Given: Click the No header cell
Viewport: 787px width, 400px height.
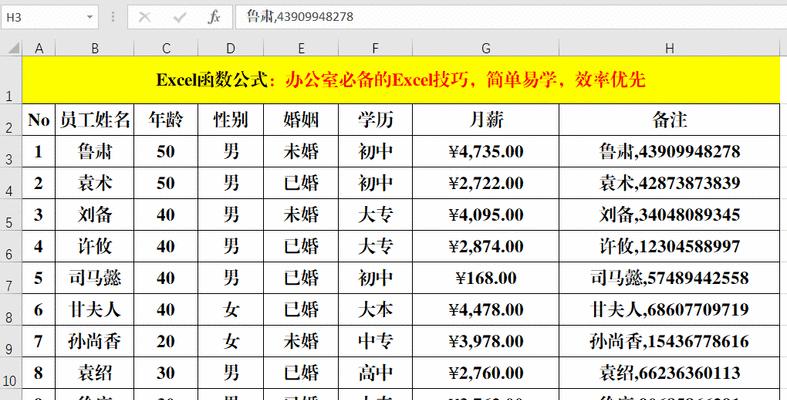Looking at the screenshot, I should pos(39,119).
